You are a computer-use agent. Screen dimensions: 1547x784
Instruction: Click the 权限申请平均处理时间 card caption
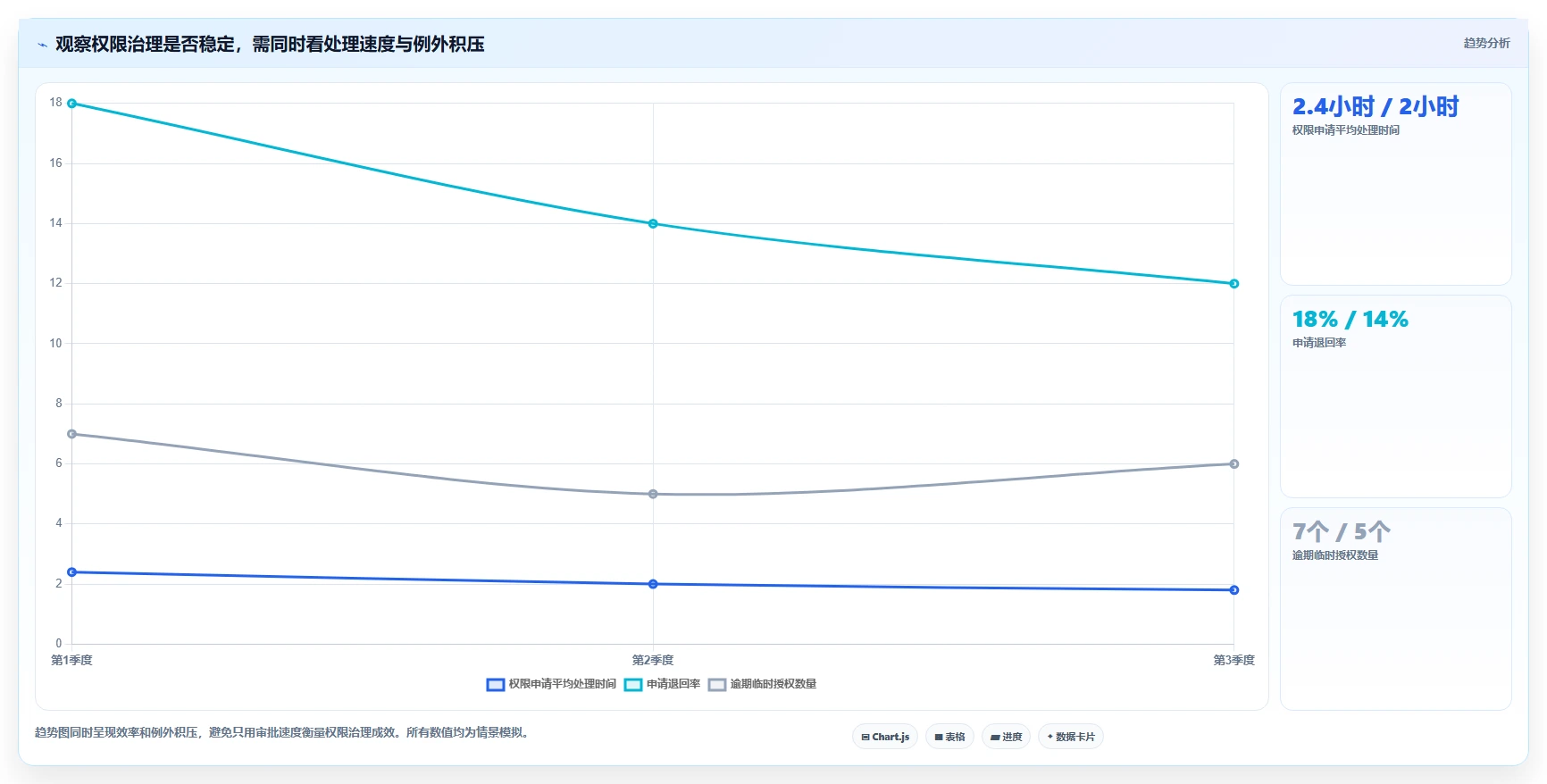[x=1345, y=130]
